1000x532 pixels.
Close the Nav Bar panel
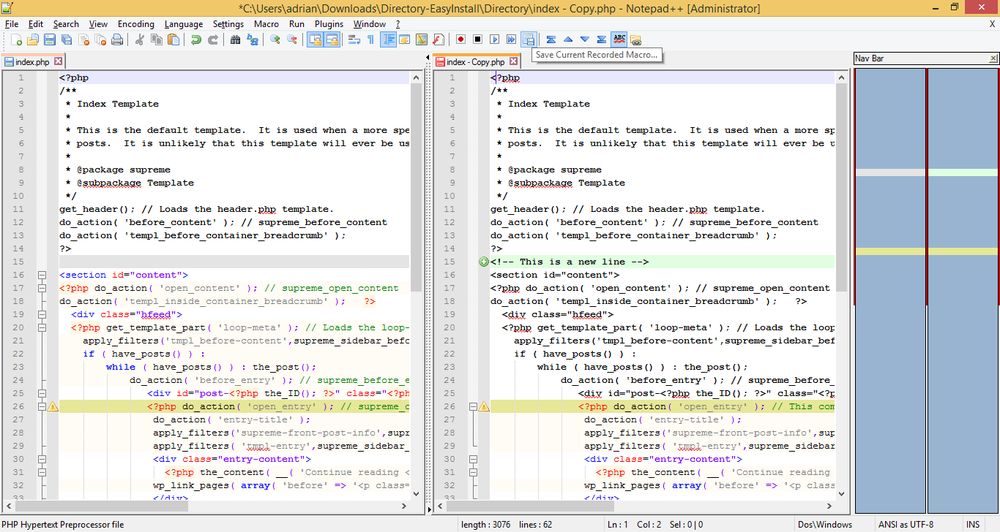993,58
